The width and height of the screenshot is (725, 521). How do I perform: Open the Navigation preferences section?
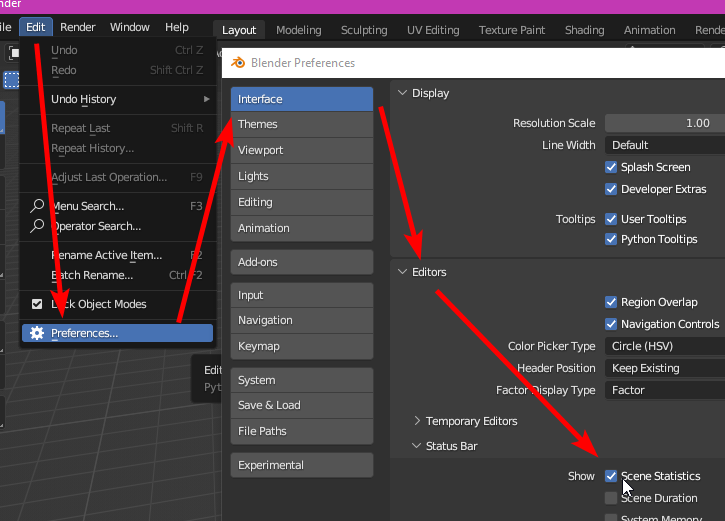(302, 320)
